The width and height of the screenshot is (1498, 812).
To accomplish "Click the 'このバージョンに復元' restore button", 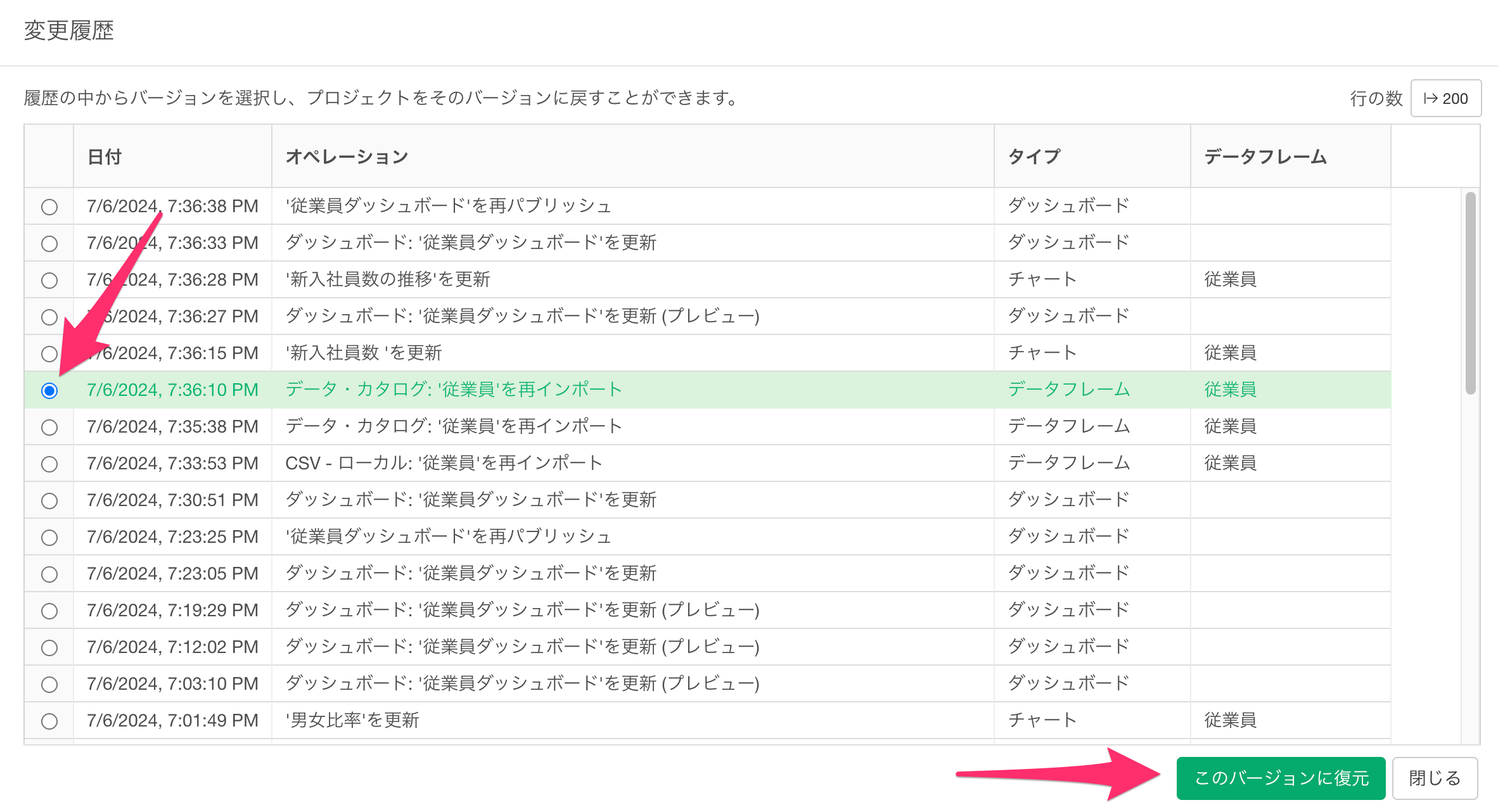I will point(1281,778).
